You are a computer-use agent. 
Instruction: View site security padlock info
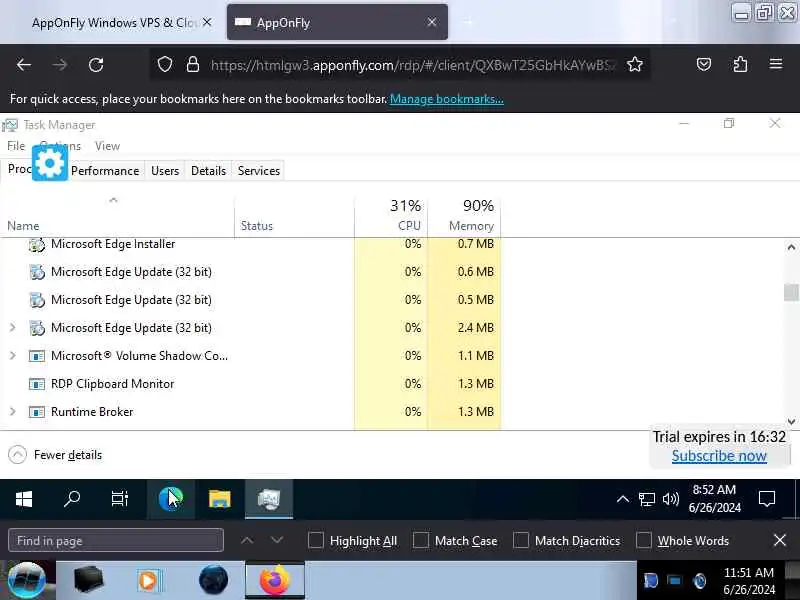[192, 65]
